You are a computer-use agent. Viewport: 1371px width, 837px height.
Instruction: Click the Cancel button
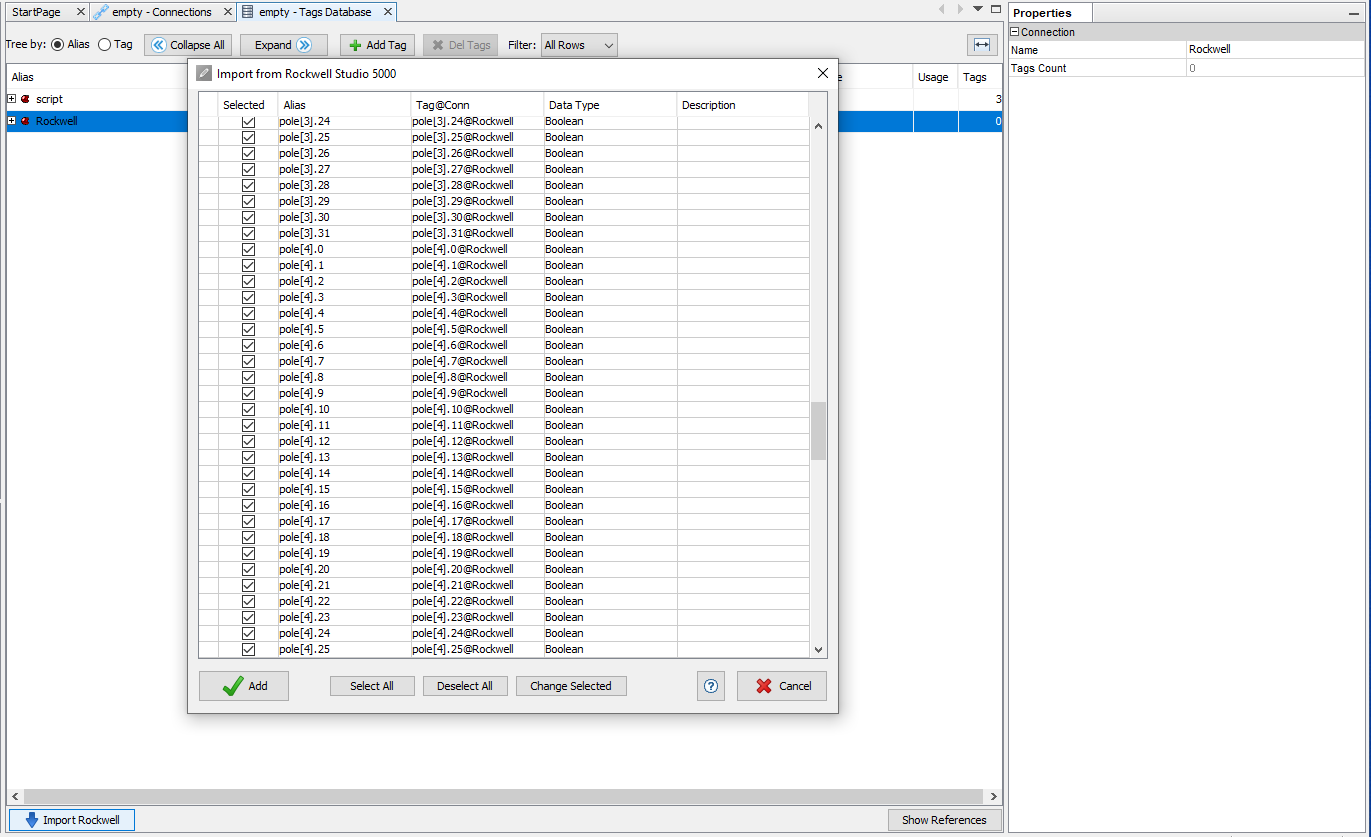pos(782,686)
